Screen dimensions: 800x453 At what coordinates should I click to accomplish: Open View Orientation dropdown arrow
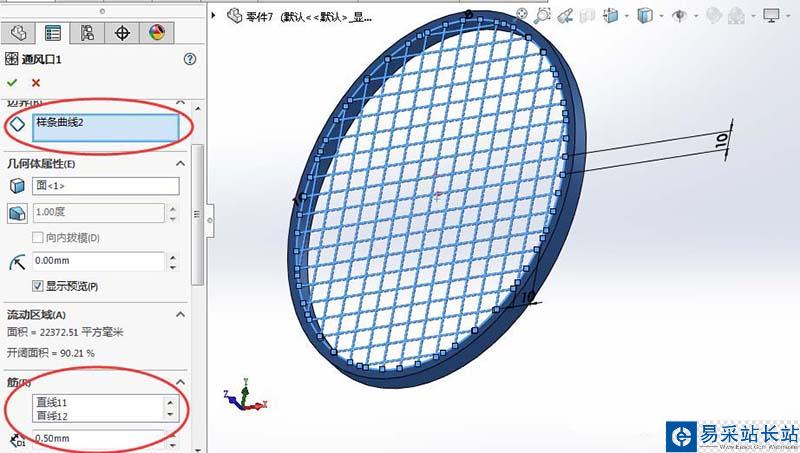[x=627, y=16]
